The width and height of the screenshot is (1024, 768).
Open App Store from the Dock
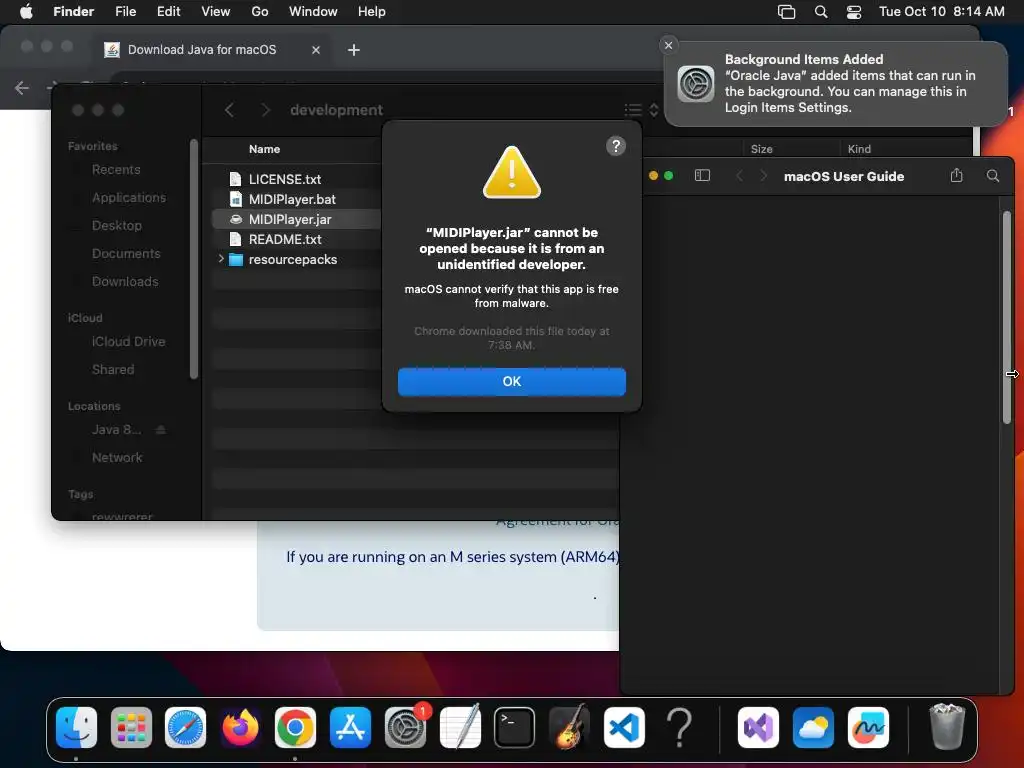coord(350,727)
